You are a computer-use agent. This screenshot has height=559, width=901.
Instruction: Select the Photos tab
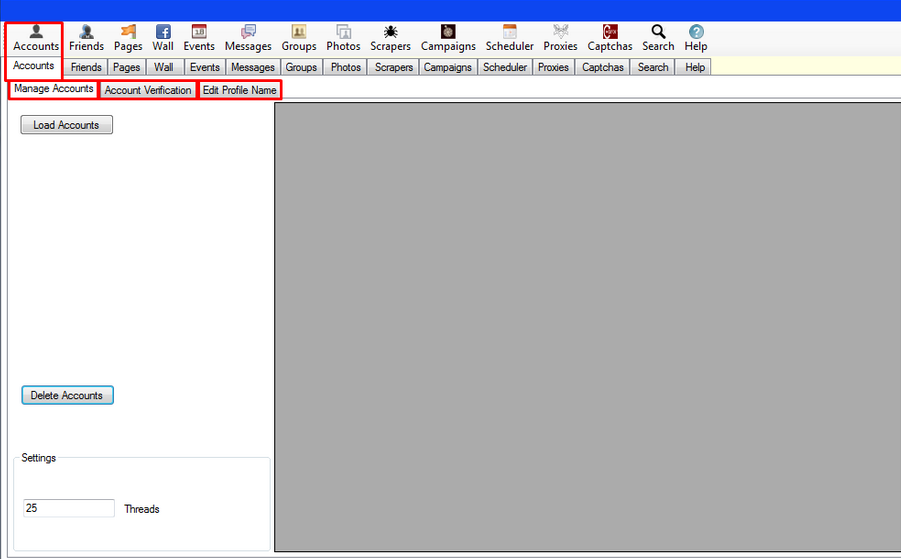click(345, 67)
